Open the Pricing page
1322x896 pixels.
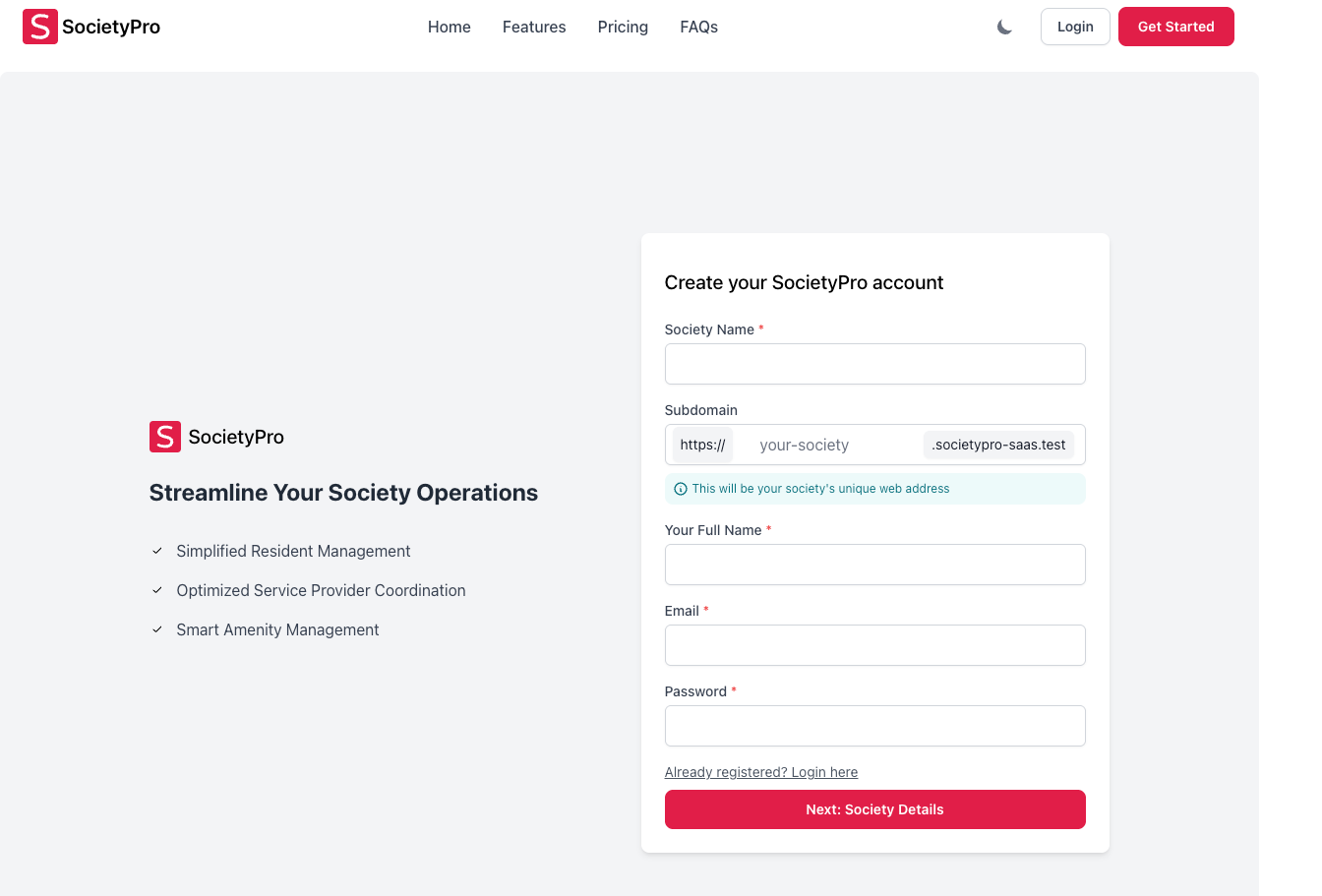pos(623,28)
